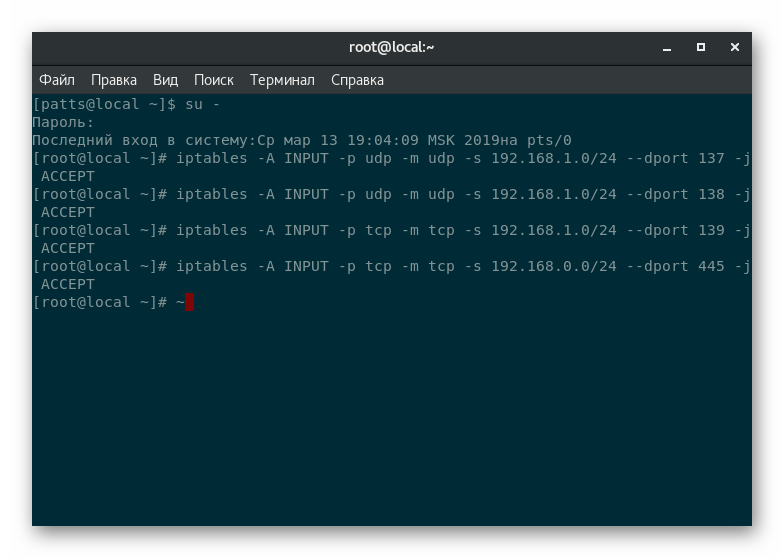The image size is (784, 558).
Task: Click ACCEPT below the dport 138 command
Action: pyautogui.click(x=68, y=212)
